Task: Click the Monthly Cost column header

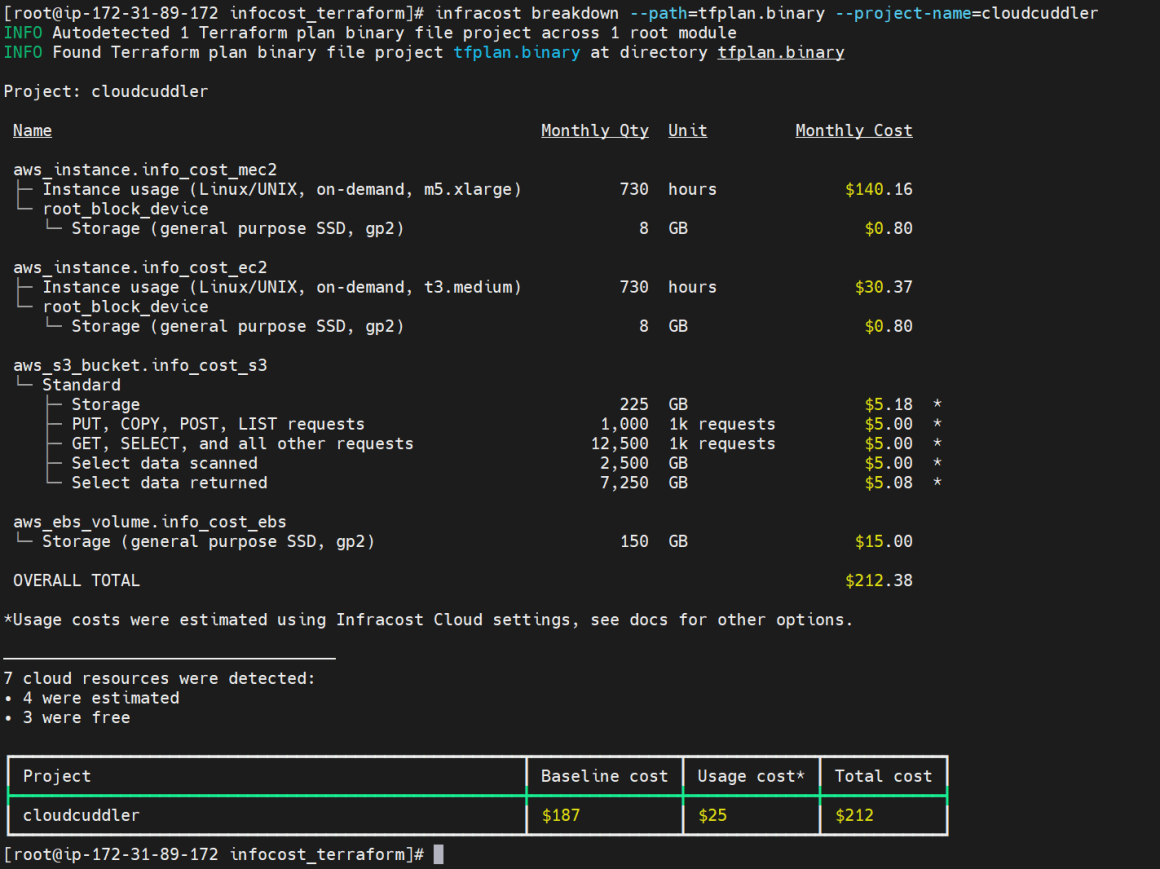Action: click(854, 131)
